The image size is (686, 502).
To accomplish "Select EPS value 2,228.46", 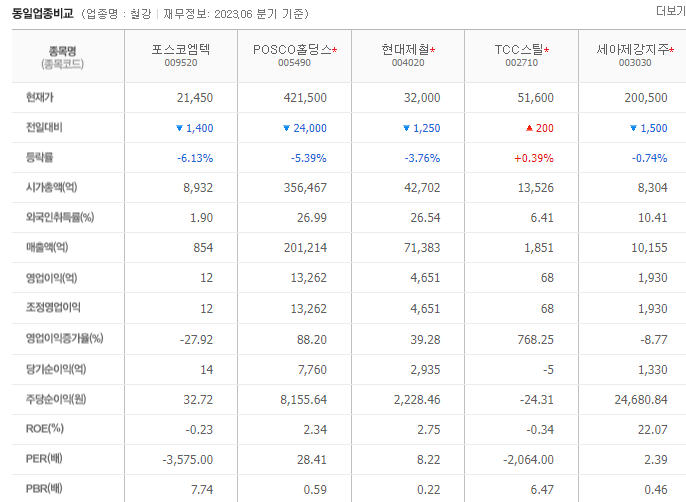I will 417,400.
